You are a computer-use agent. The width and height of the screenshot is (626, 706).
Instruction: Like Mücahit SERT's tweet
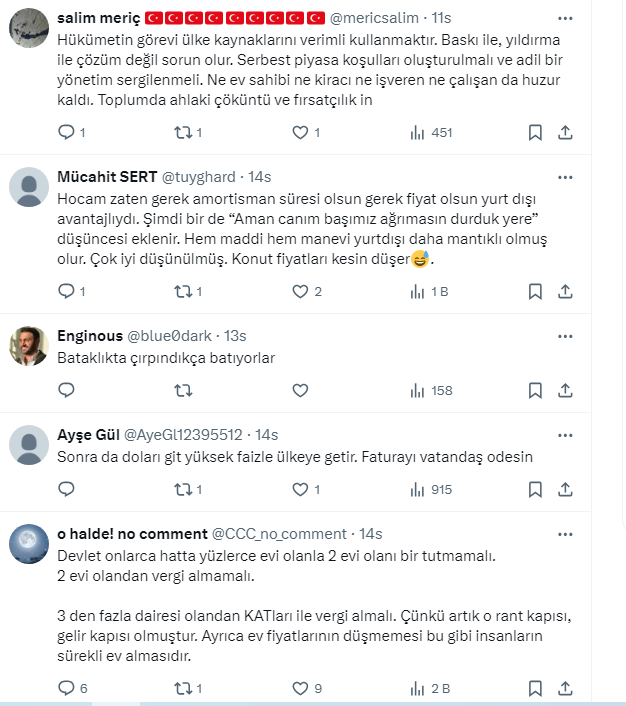[x=299, y=291]
